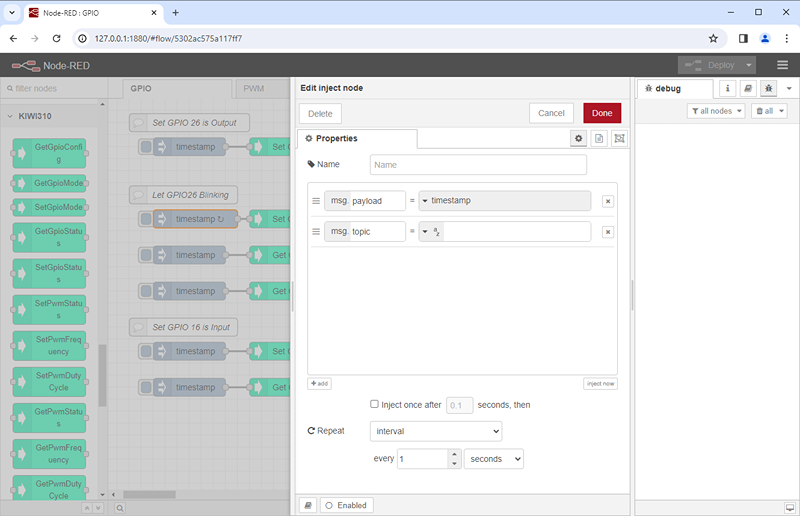Remove the msg.topic property row
Viewport: 800px width, 516px height.
pos(607,232)
